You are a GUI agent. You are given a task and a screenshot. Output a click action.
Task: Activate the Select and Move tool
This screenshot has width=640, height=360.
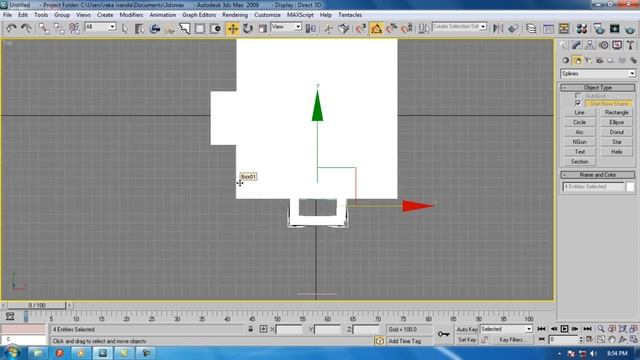pyautogui.click(x=233, y=29)
